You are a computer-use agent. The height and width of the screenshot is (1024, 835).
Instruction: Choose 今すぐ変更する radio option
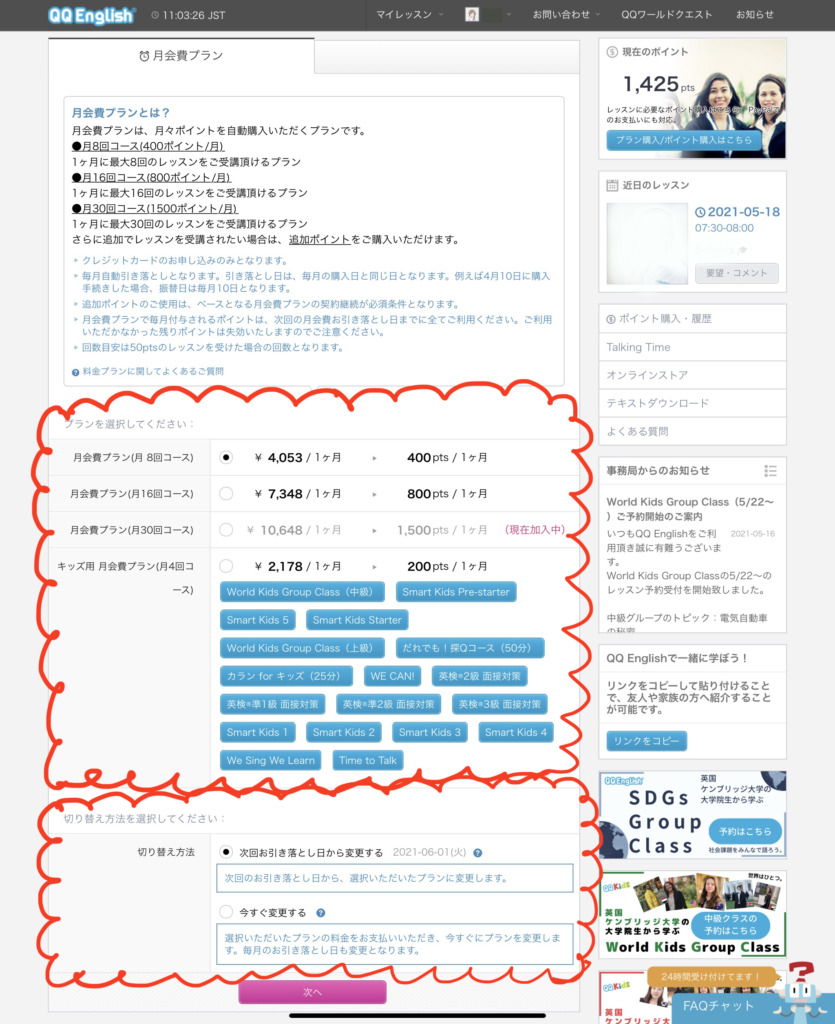pos(226,912)
